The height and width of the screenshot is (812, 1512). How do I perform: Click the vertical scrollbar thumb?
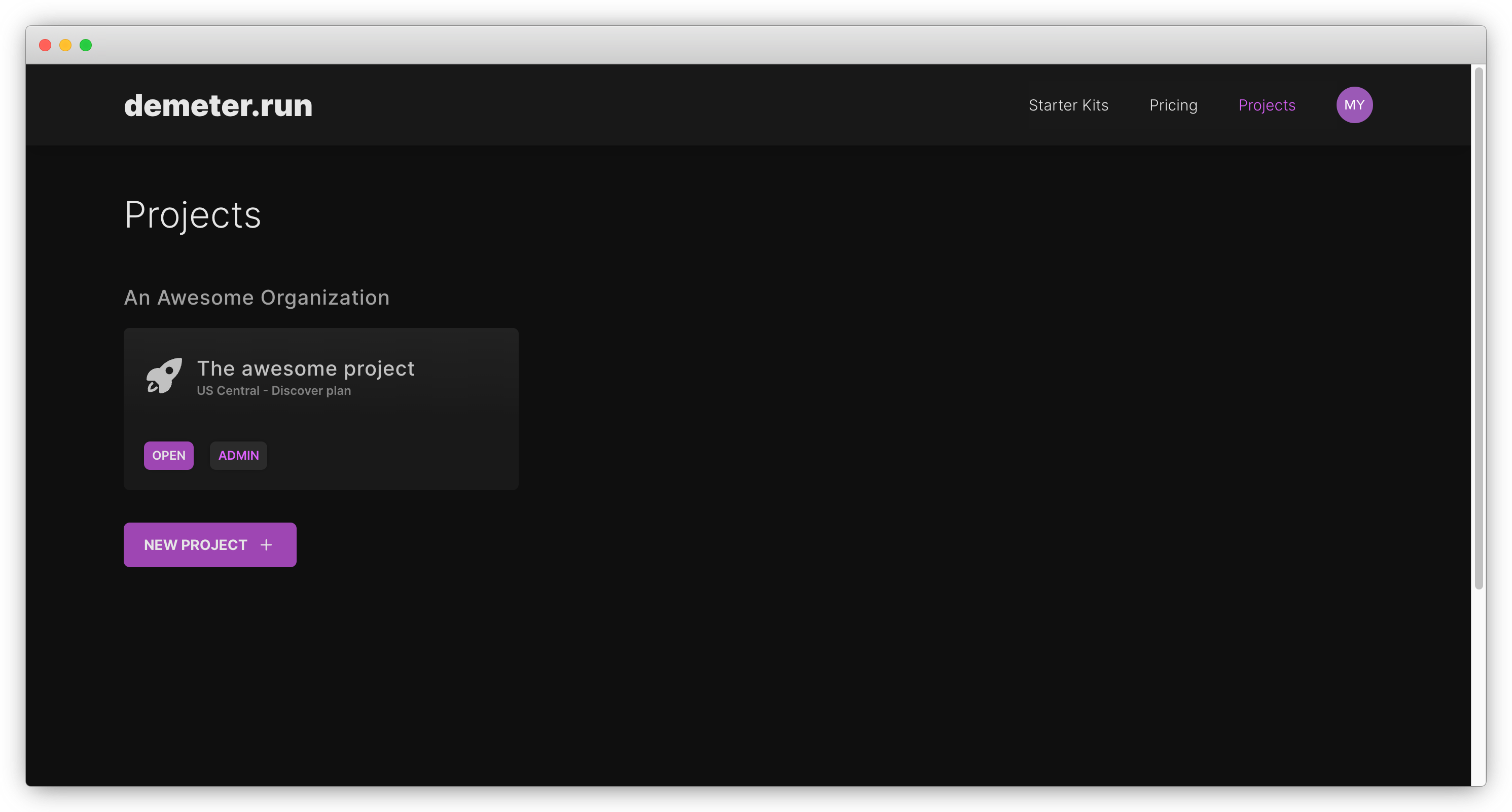coord(1479,328)
